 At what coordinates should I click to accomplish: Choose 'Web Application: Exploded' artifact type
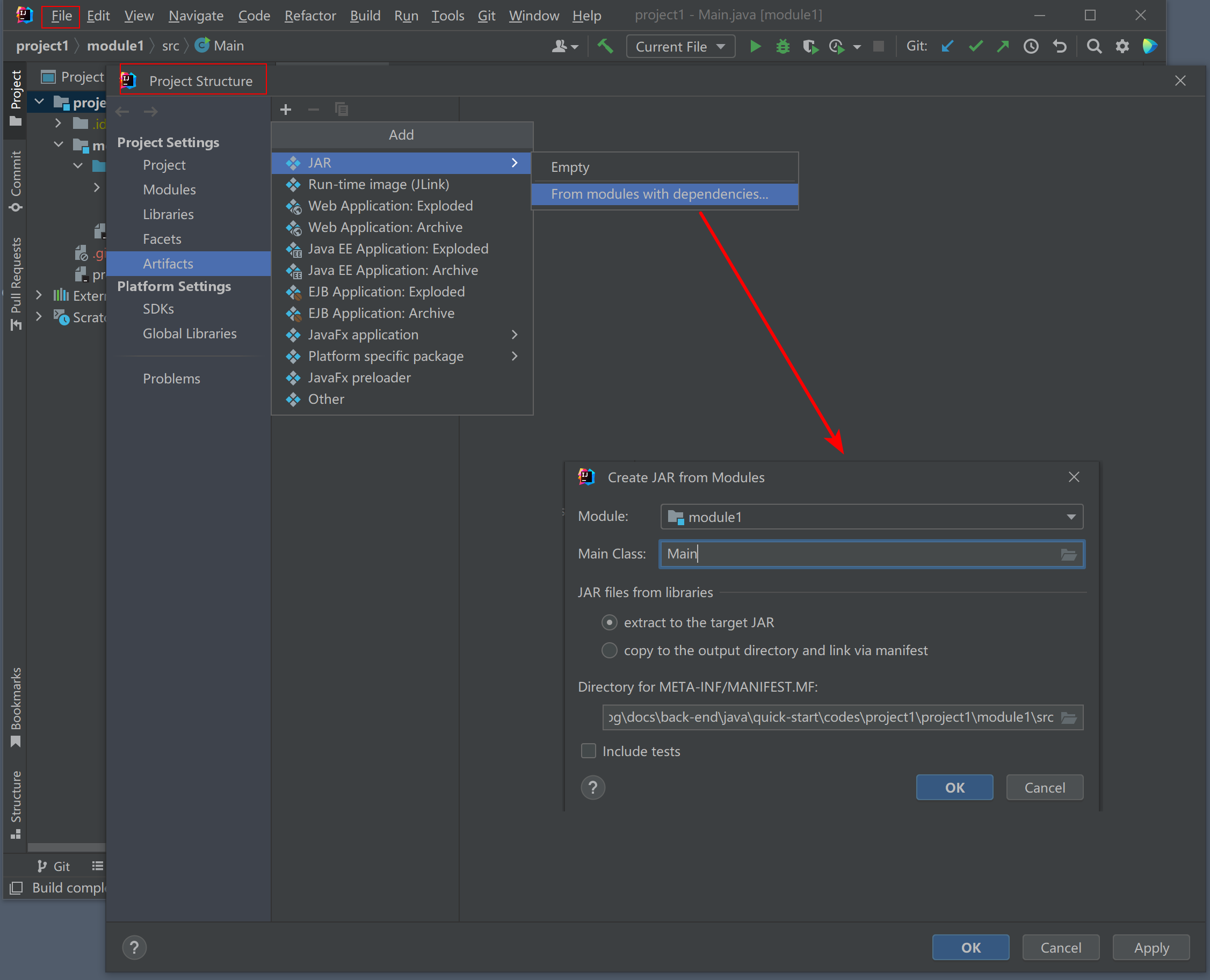tap(402, 206)
